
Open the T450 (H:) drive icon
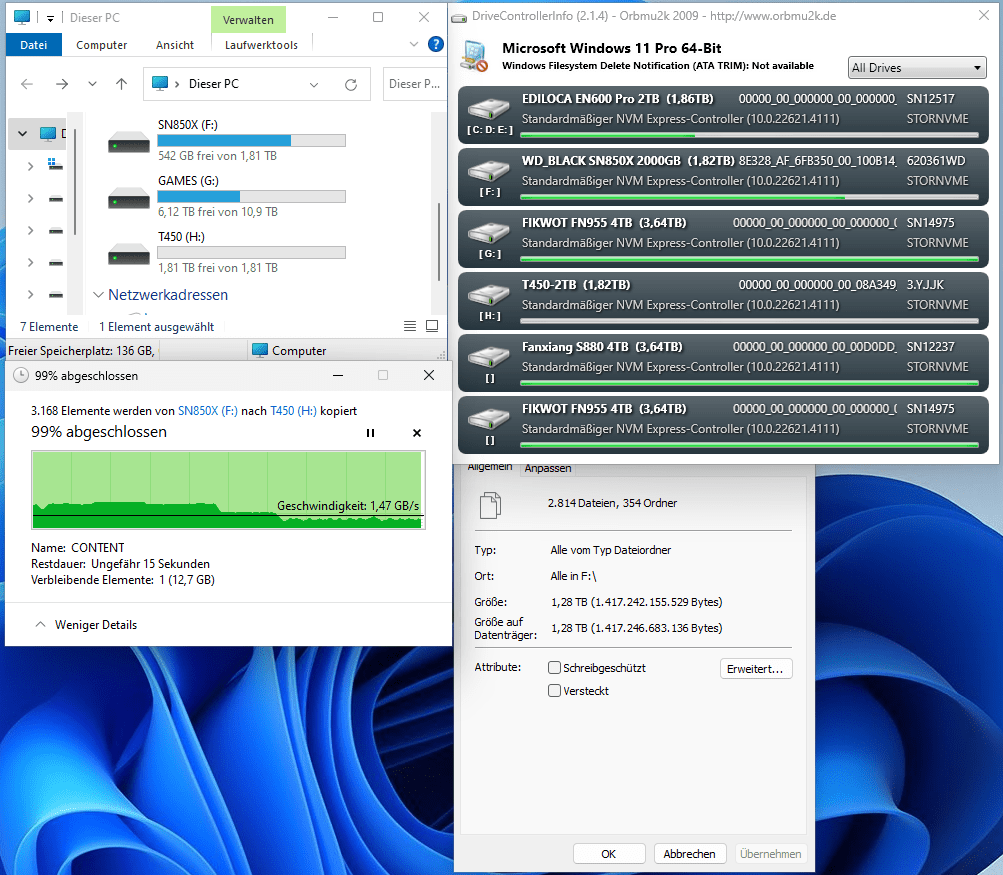pyautogui.click(x=129, y=254)
